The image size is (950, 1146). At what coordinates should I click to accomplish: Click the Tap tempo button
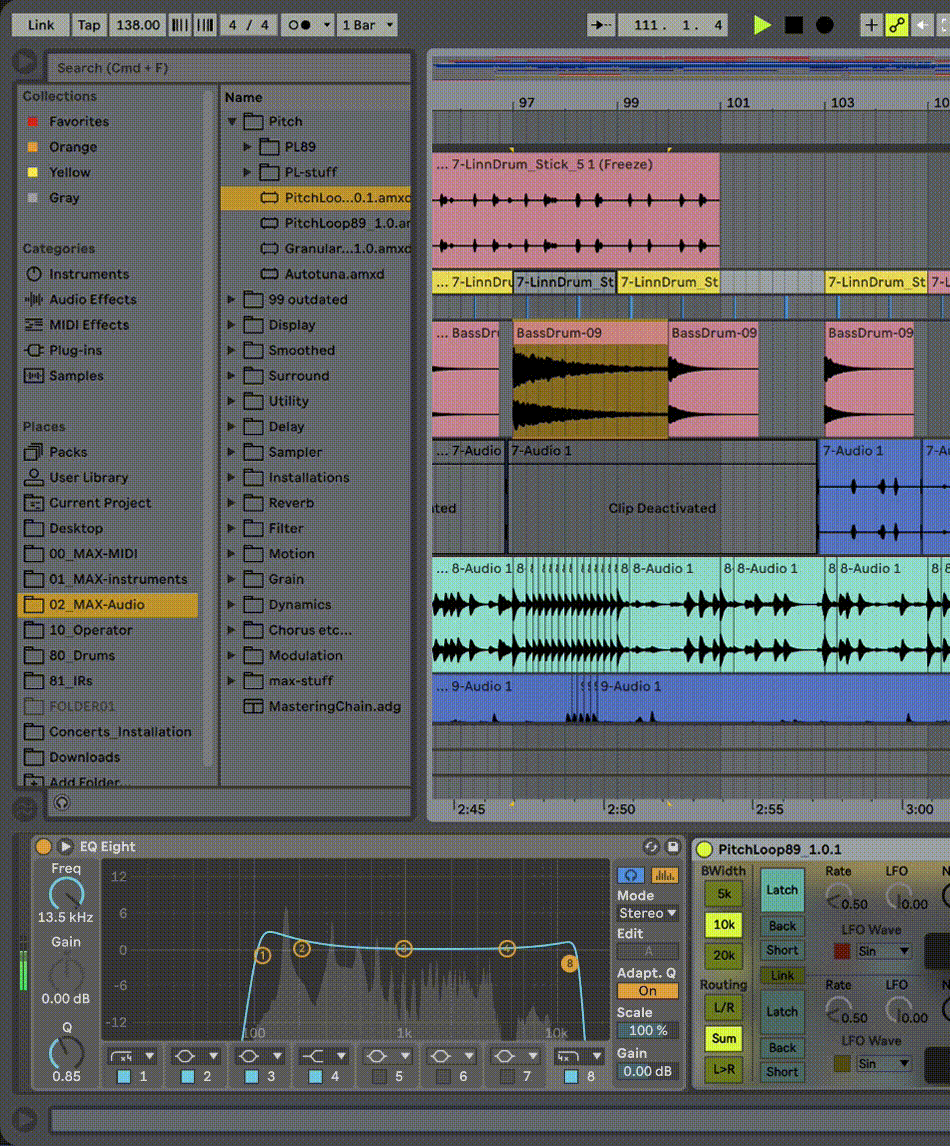[88, 25]
